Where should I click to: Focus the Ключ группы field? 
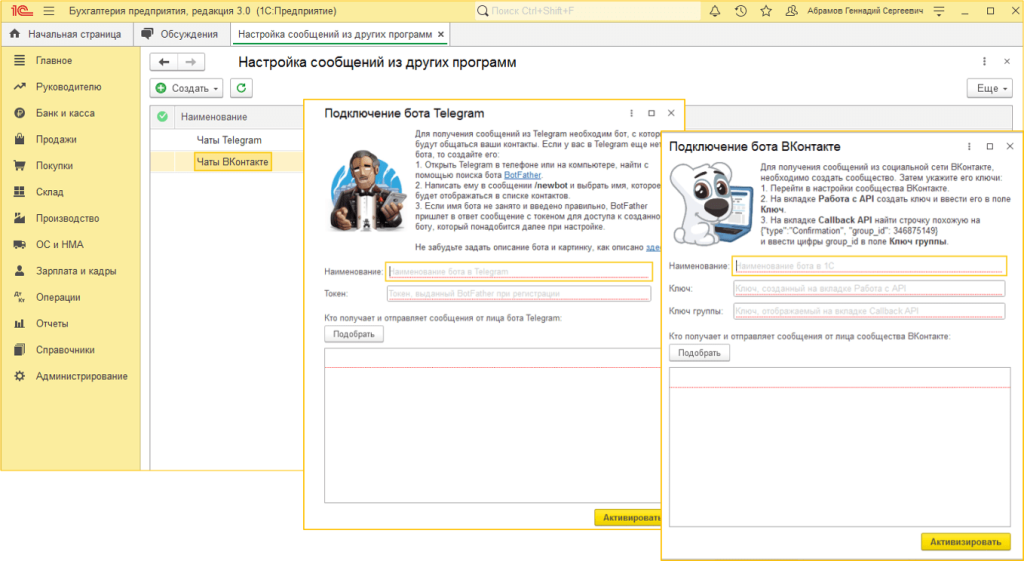click(x=869, y=311)
